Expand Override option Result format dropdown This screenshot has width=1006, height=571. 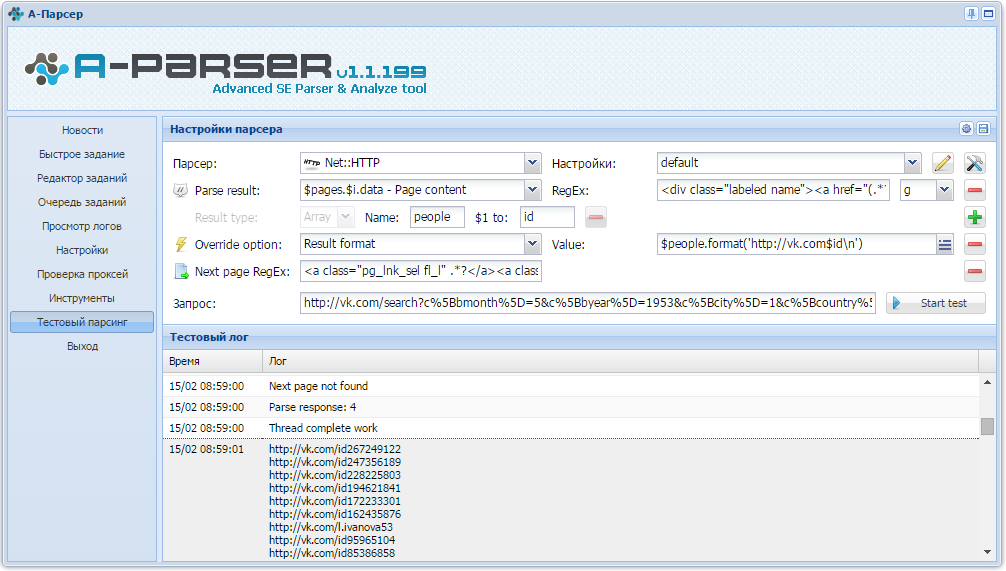(532, 244)
